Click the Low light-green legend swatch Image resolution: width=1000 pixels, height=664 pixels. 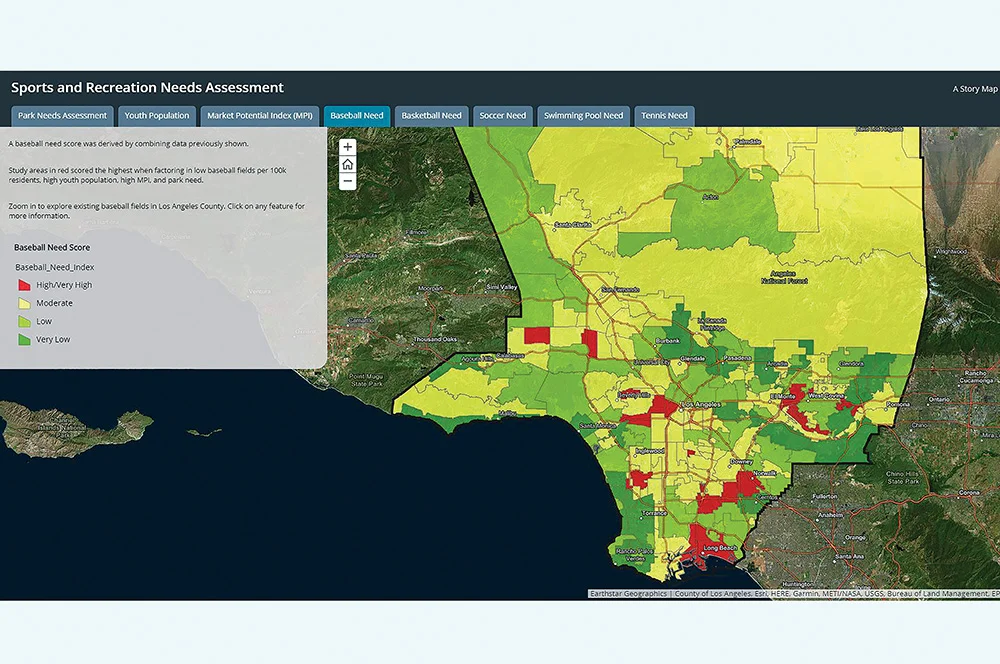coord(24,321)
